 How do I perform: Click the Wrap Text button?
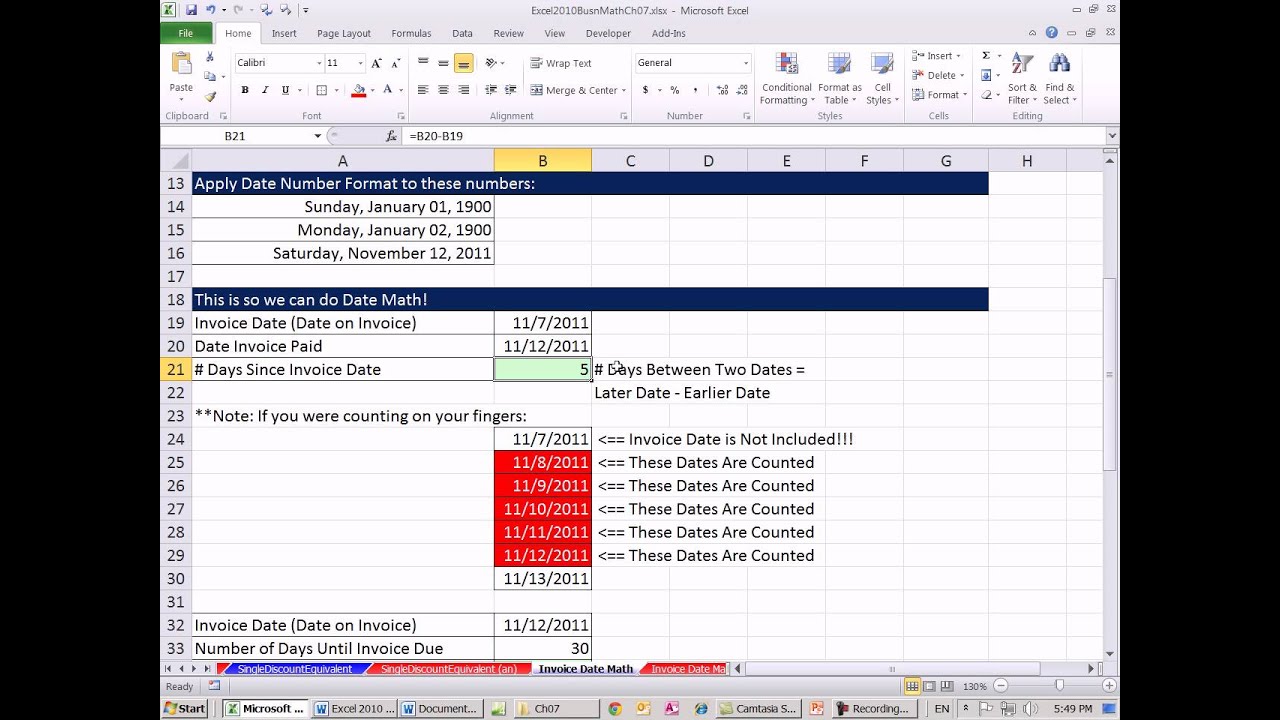[561, 63]
